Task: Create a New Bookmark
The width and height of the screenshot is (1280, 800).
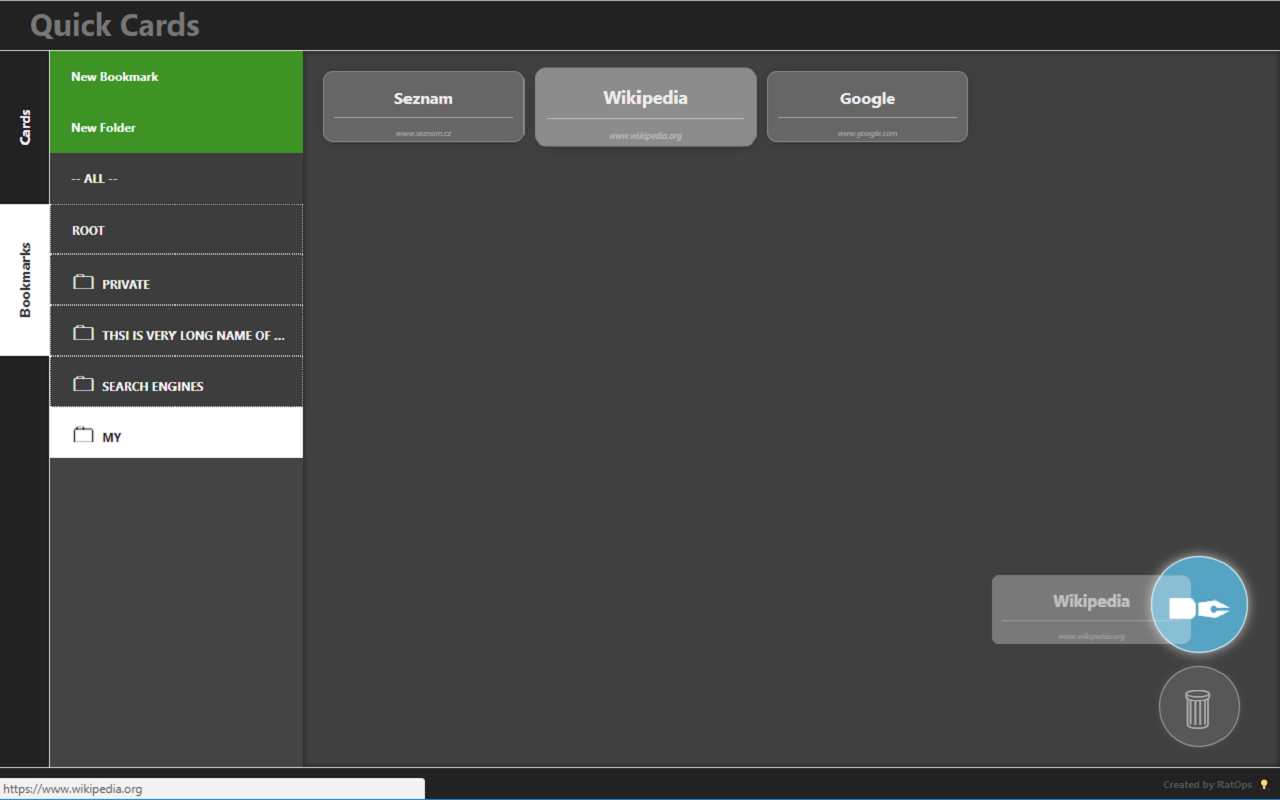Action: [x=176, y=76]
